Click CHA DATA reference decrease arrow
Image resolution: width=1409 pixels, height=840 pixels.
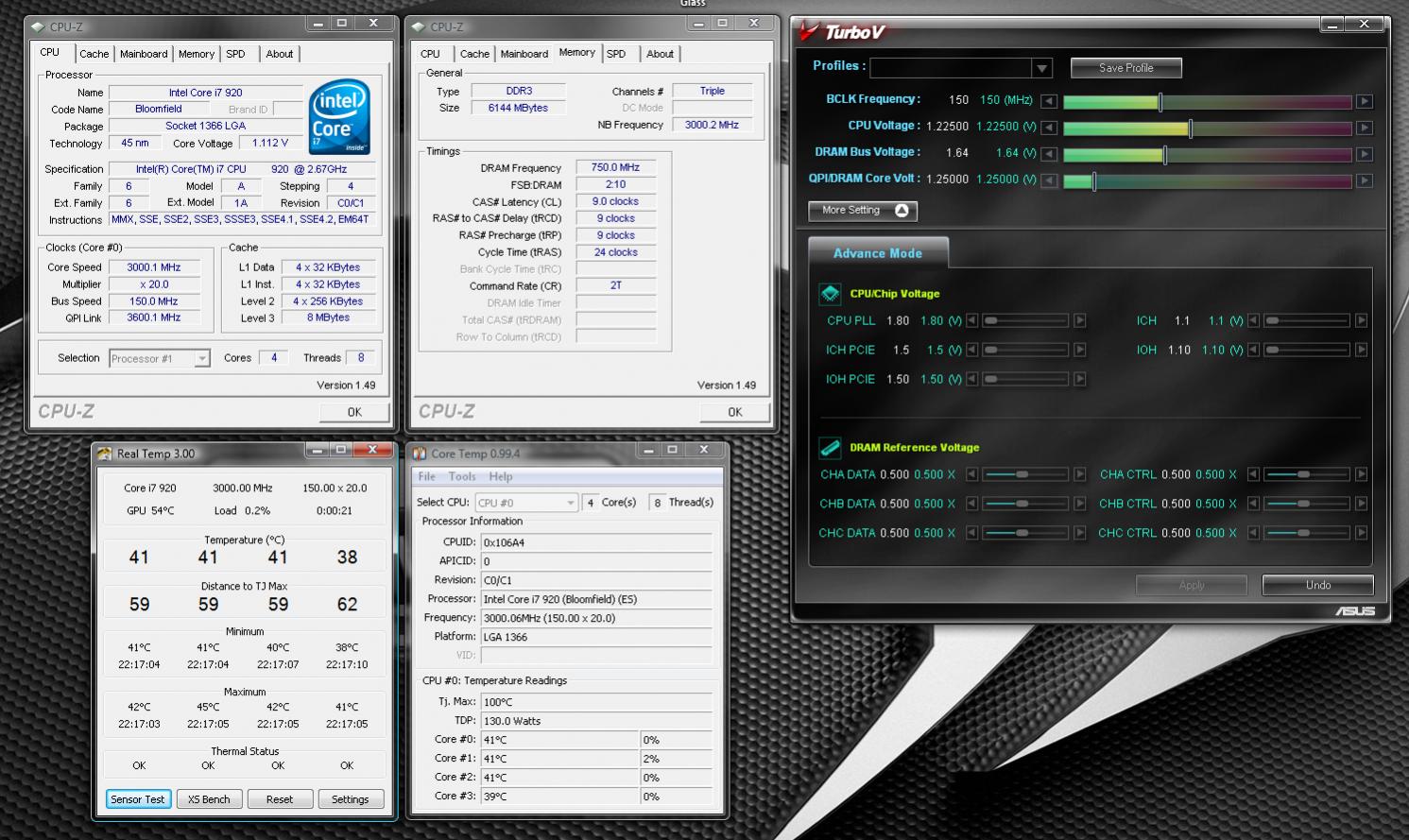pos(971,475)
